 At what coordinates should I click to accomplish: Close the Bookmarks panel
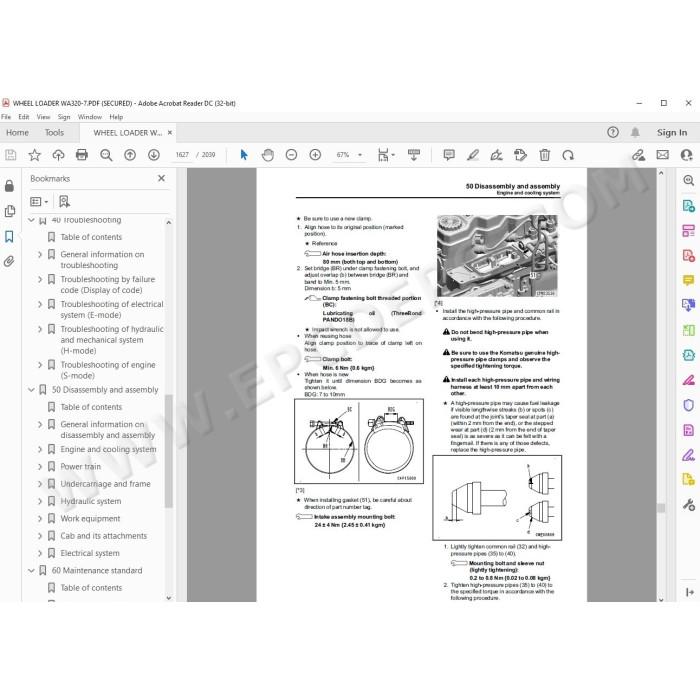point(161,178)
